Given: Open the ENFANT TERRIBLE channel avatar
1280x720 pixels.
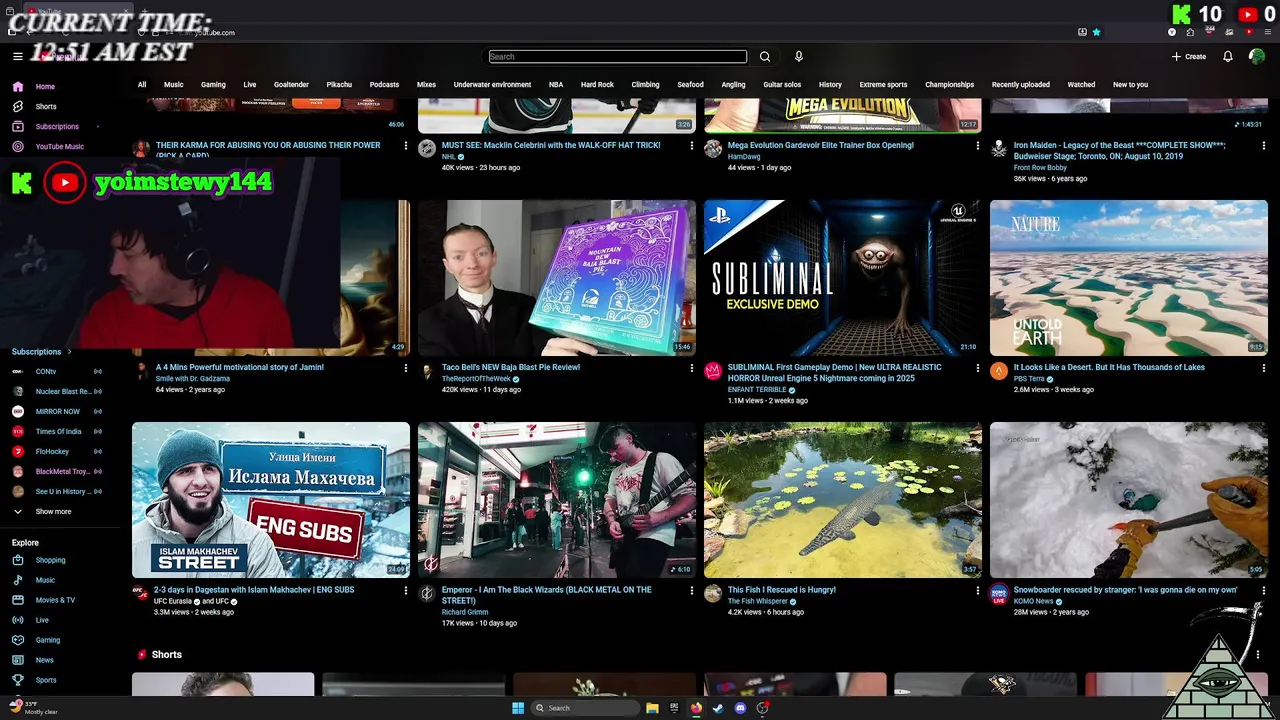Looking at the screenshot, I should pos(713,371).
